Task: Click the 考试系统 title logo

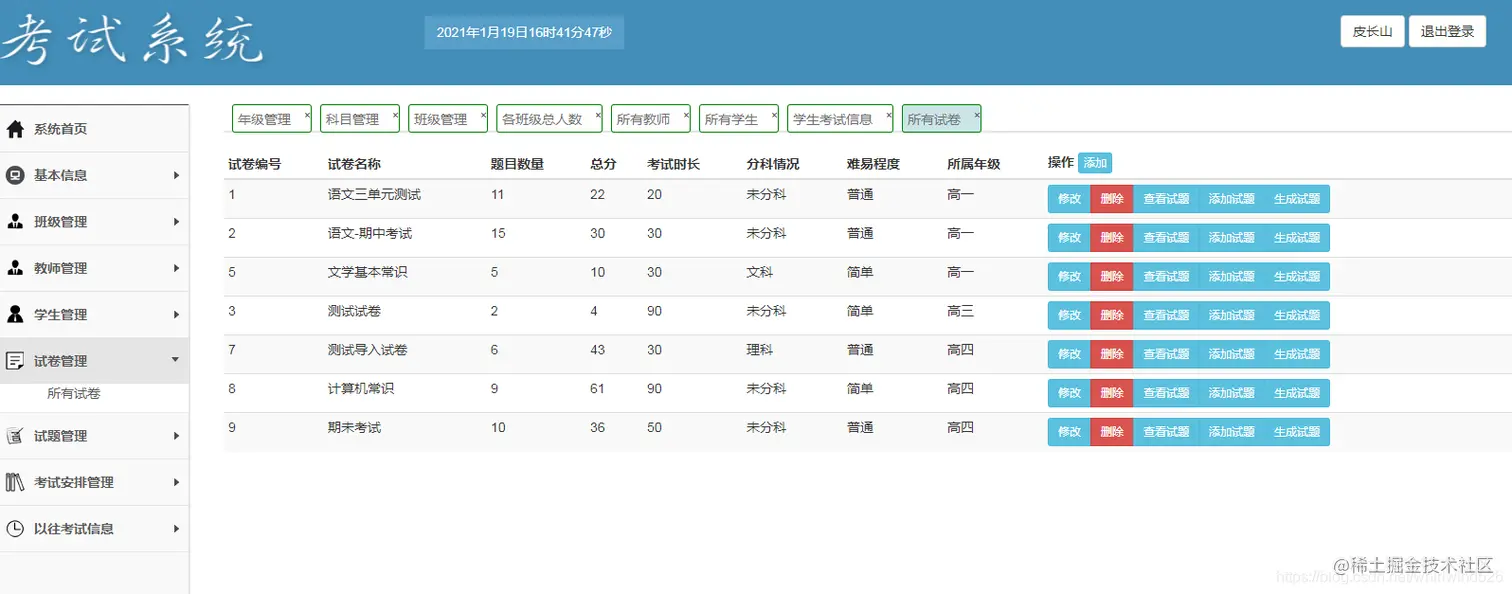Action: (133, 40)
